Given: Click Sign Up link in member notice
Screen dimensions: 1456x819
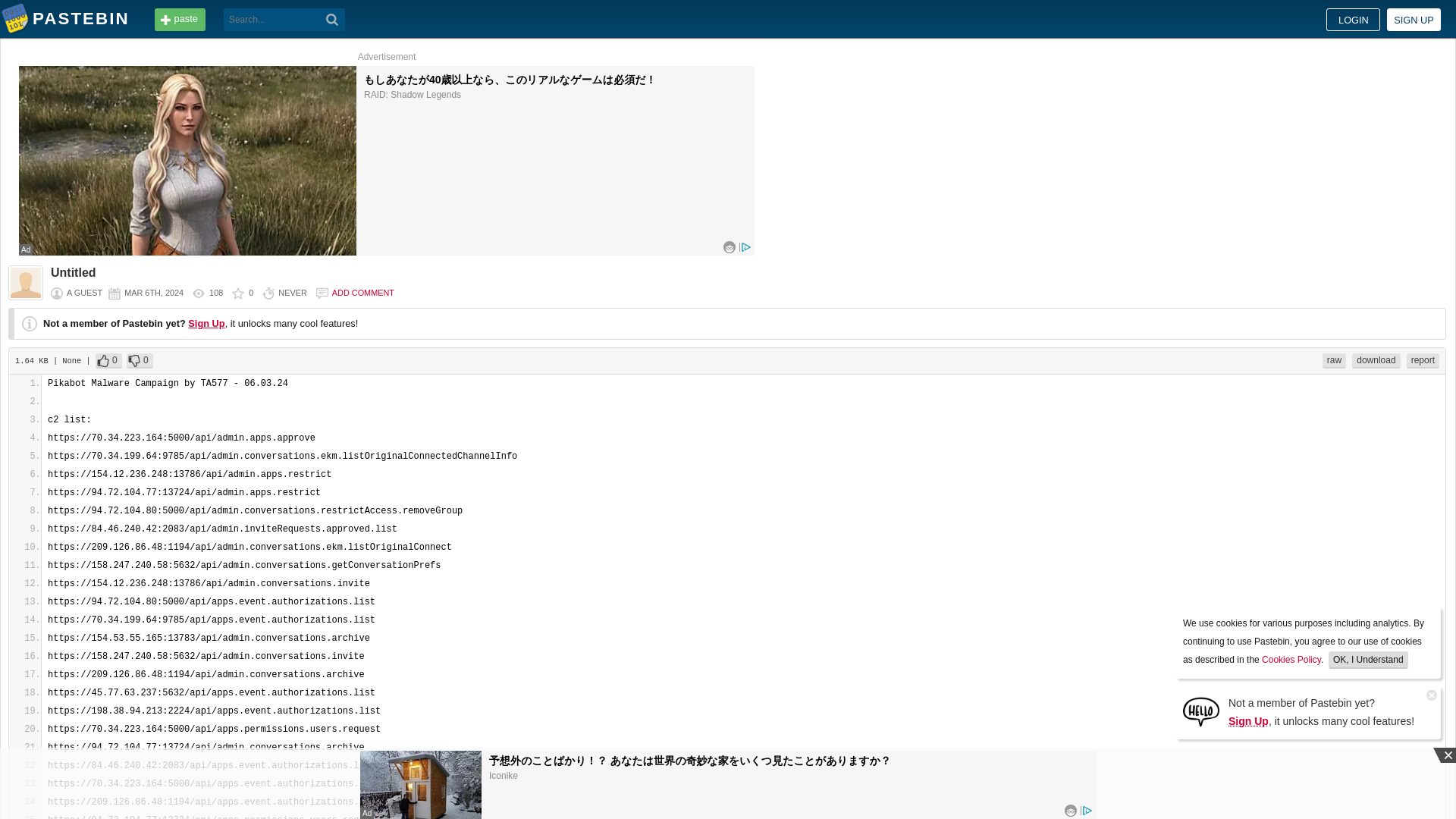Looking at the screenshot, I should pyautogui.click(x=206, y=324).
